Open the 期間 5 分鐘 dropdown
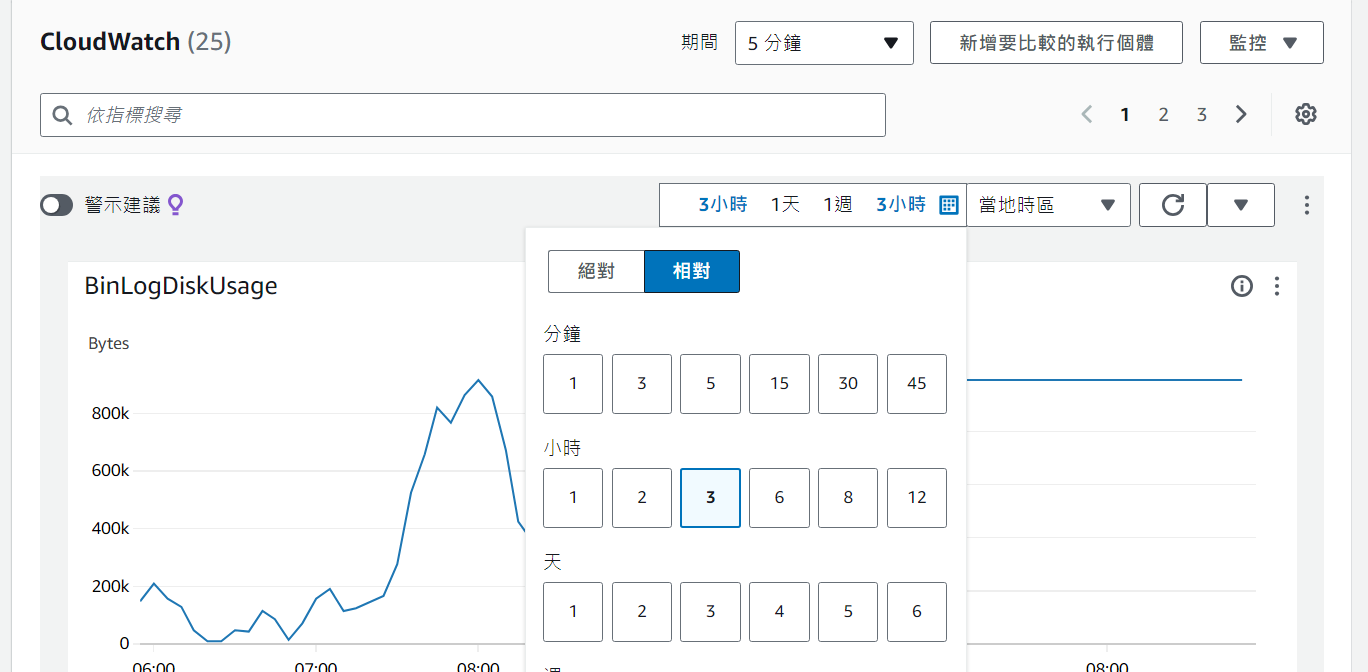Screen dimensions: 1368x672 (824, 43)
